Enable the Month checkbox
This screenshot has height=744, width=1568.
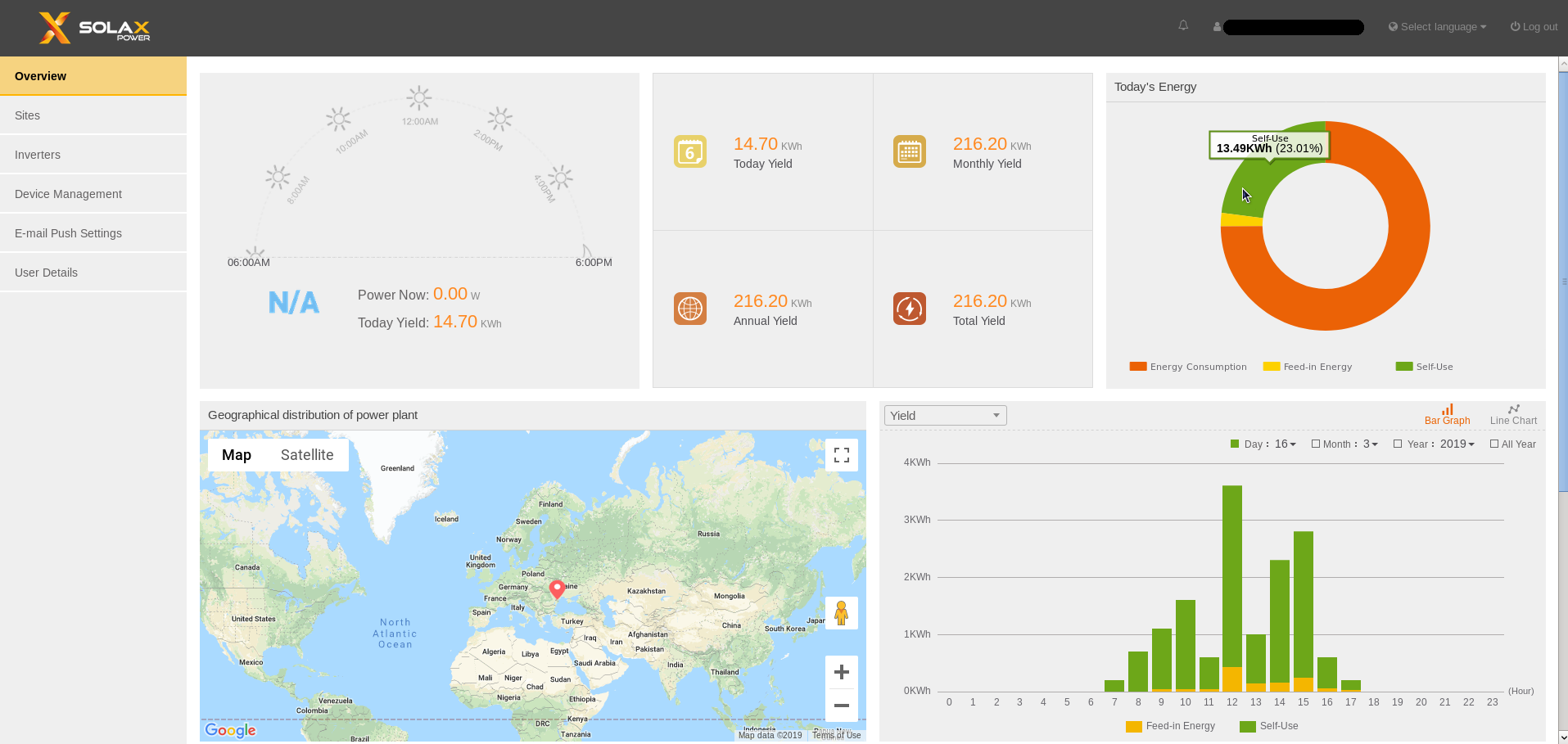pyautogui.click(x=1316, y=444)
